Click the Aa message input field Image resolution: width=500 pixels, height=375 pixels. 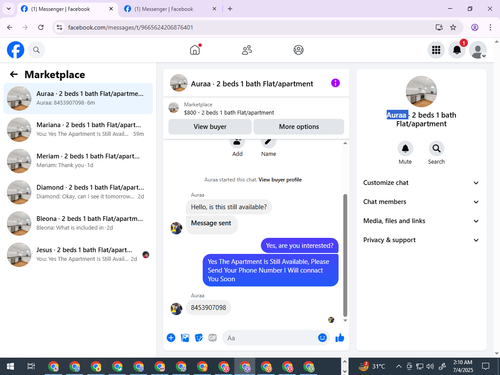(270, 338)
